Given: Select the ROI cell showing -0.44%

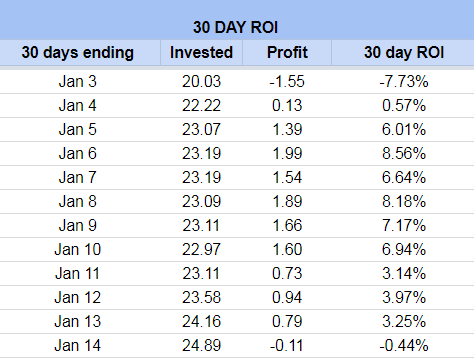Looking at the screenshot, I should pyautogui.click(x=403, y=346).
